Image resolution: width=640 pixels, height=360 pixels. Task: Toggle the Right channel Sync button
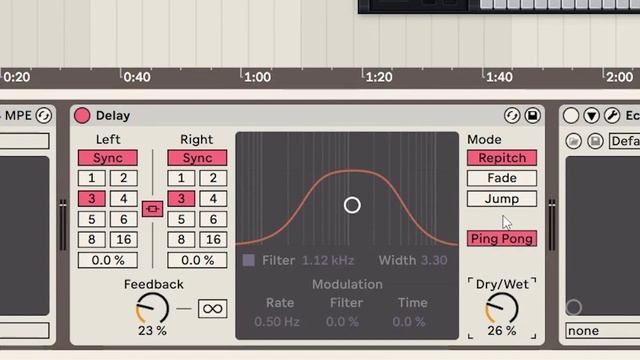(x=197, y=158)
